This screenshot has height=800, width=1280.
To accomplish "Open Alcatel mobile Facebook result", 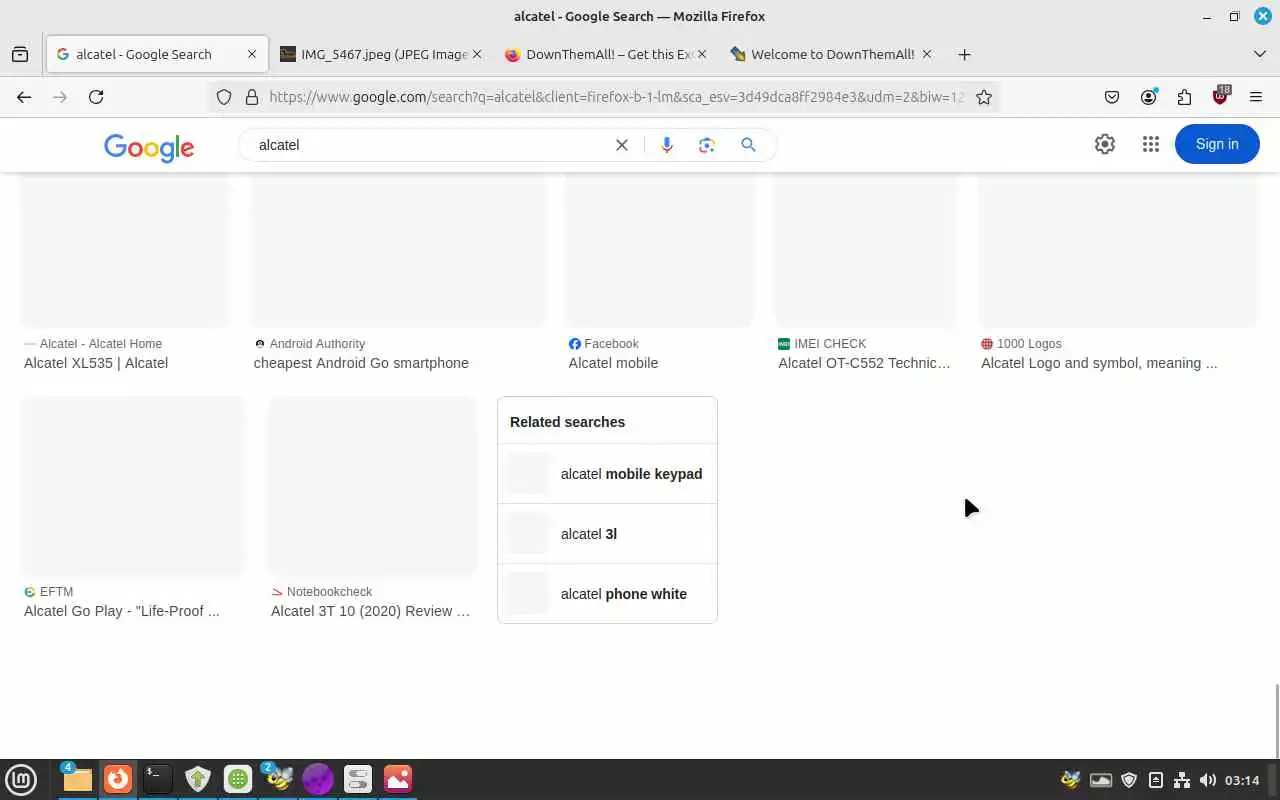I will pos(613,363).
